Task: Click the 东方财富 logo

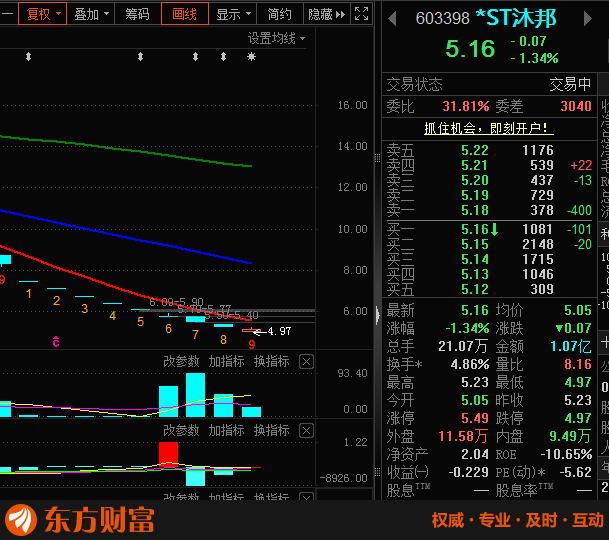Action: [80, 520]
